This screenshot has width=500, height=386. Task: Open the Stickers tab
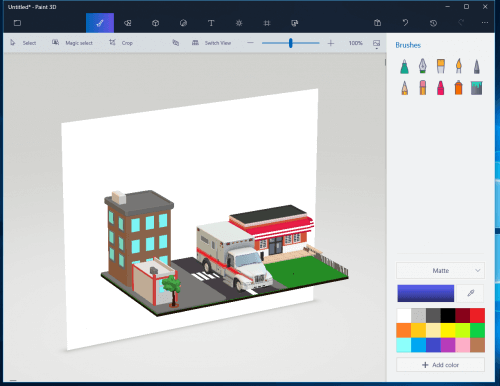click(x=183, y=23)
